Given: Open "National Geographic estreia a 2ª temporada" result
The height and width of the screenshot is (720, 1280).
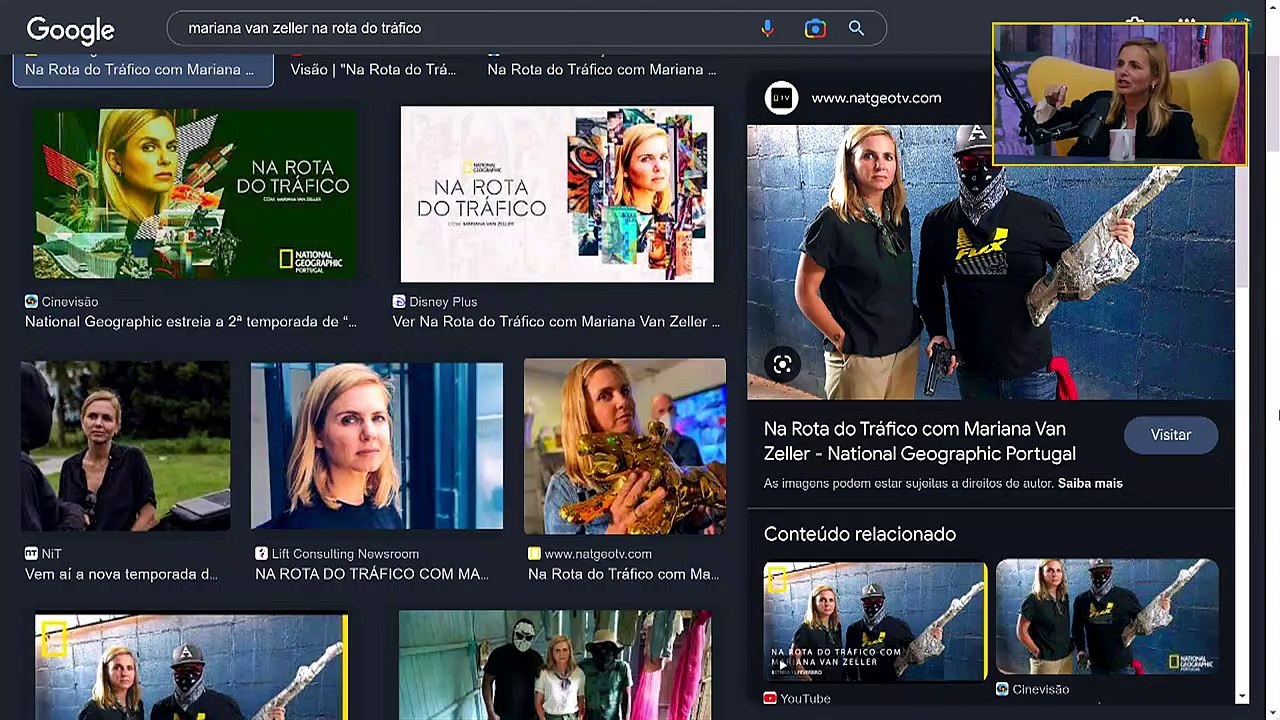Looking at the screenshot, I should tap(190, 322).
